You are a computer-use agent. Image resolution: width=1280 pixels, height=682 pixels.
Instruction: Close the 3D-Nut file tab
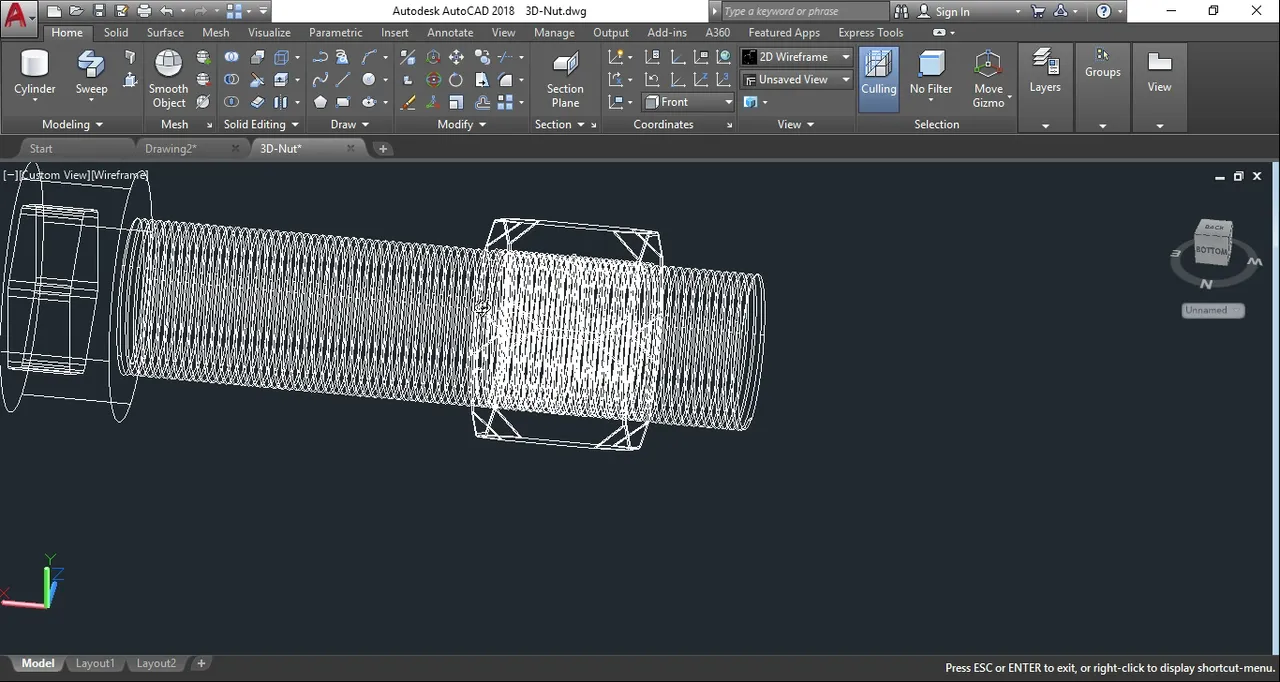pos(350,148)
